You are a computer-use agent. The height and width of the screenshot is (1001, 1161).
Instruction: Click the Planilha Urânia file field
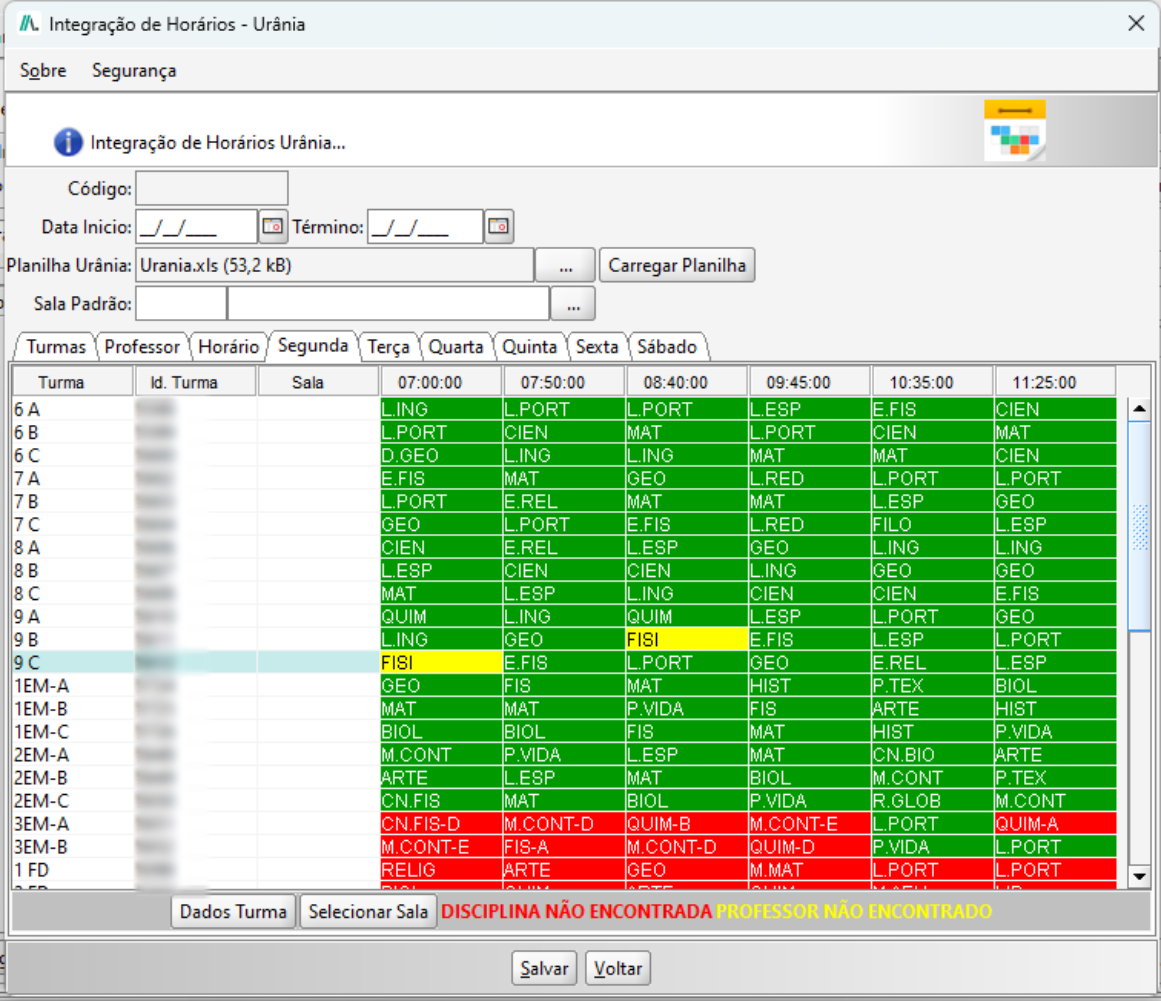[335, 265]
